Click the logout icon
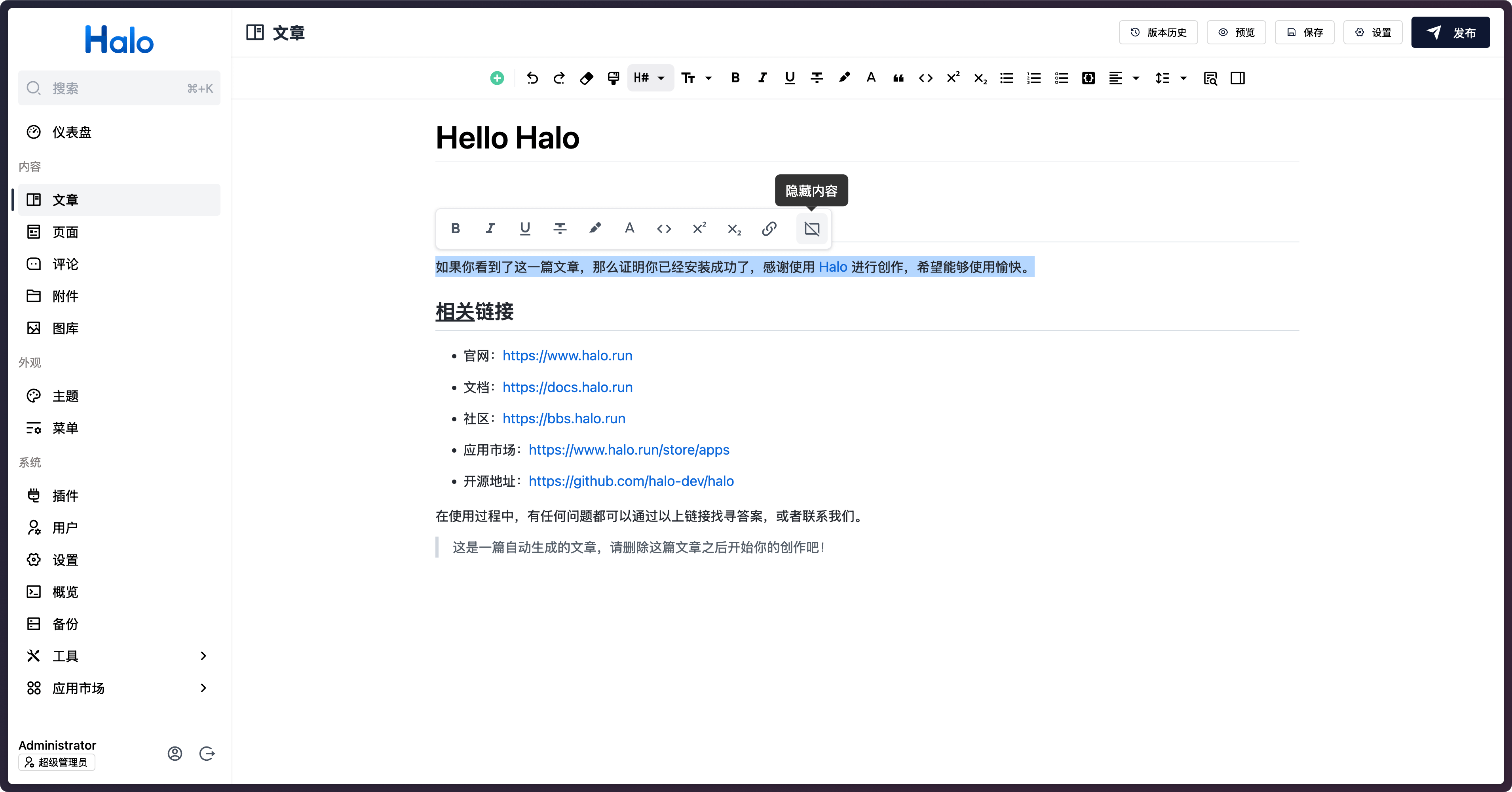 click(207, 753)
